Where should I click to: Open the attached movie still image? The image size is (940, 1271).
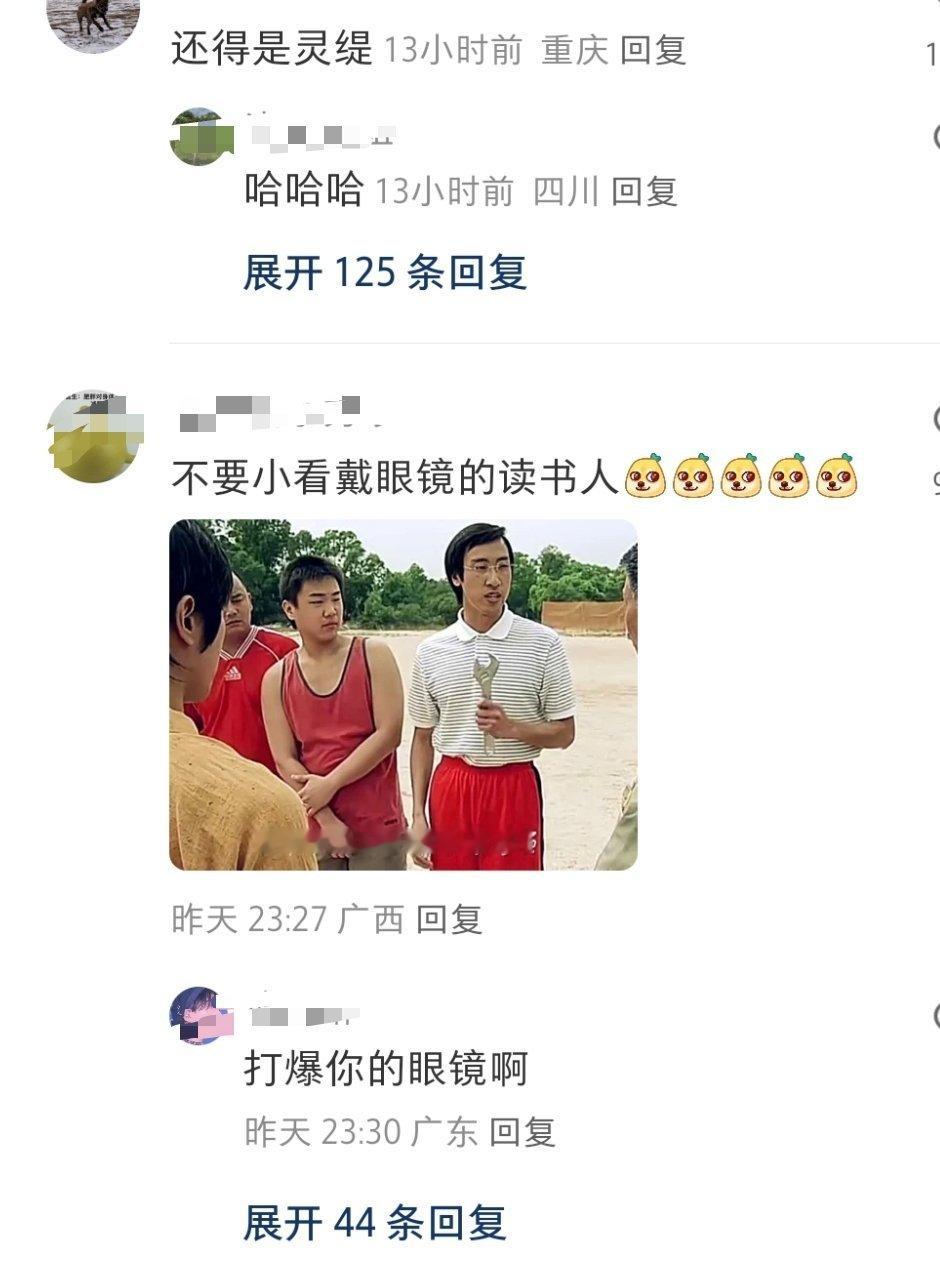403,694
